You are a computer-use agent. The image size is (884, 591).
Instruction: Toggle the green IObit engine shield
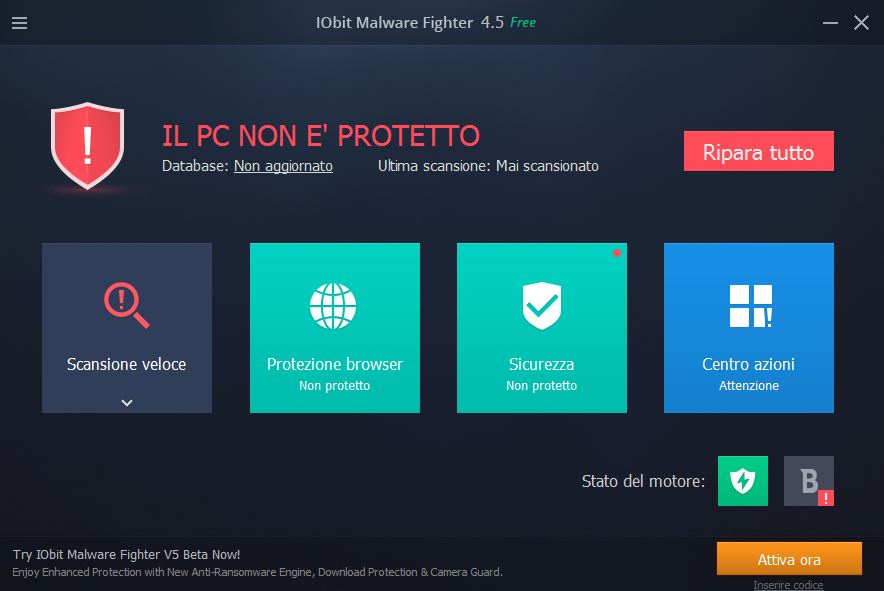point(742,481)
